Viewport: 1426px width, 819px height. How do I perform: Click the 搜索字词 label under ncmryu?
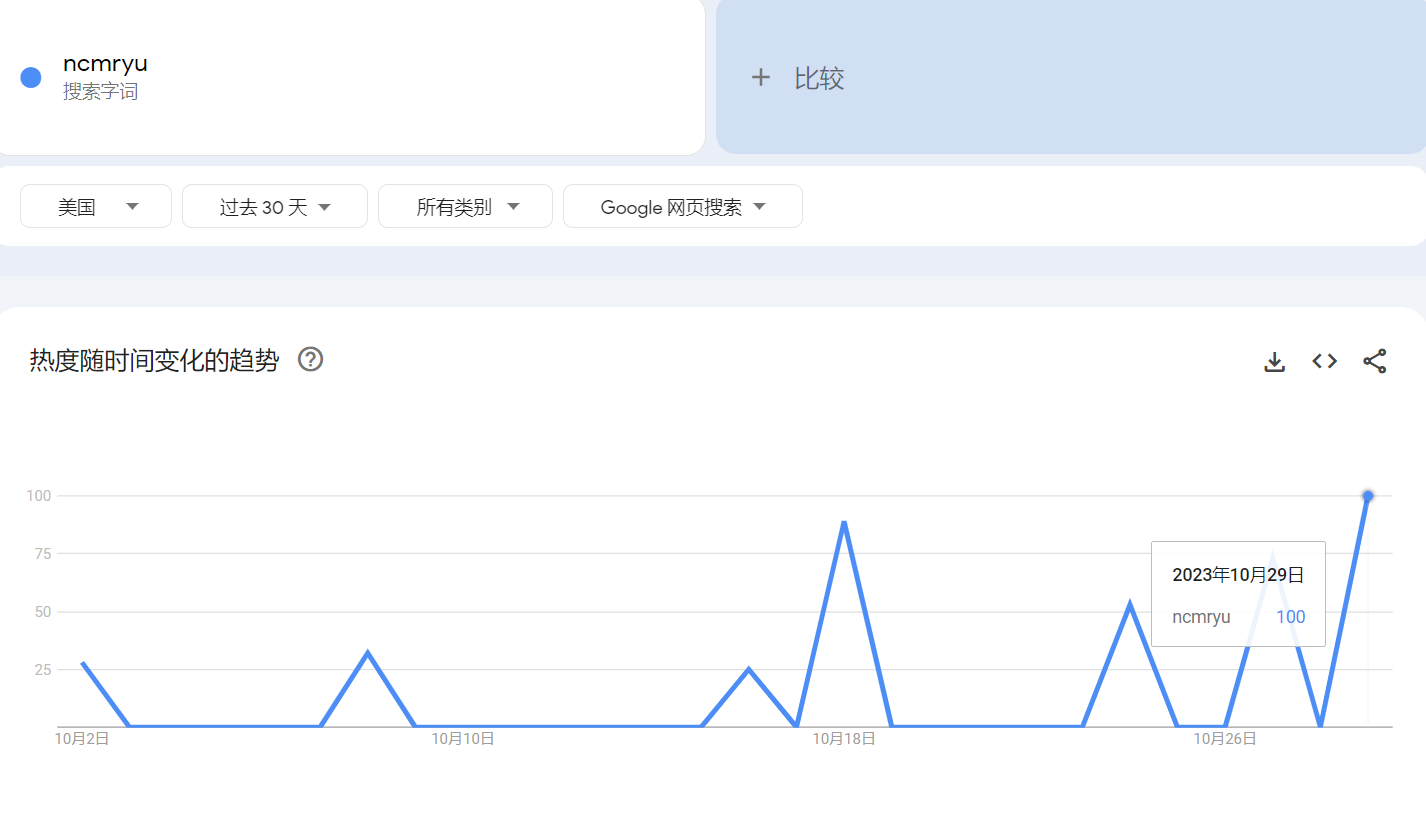tap(100, 92)
